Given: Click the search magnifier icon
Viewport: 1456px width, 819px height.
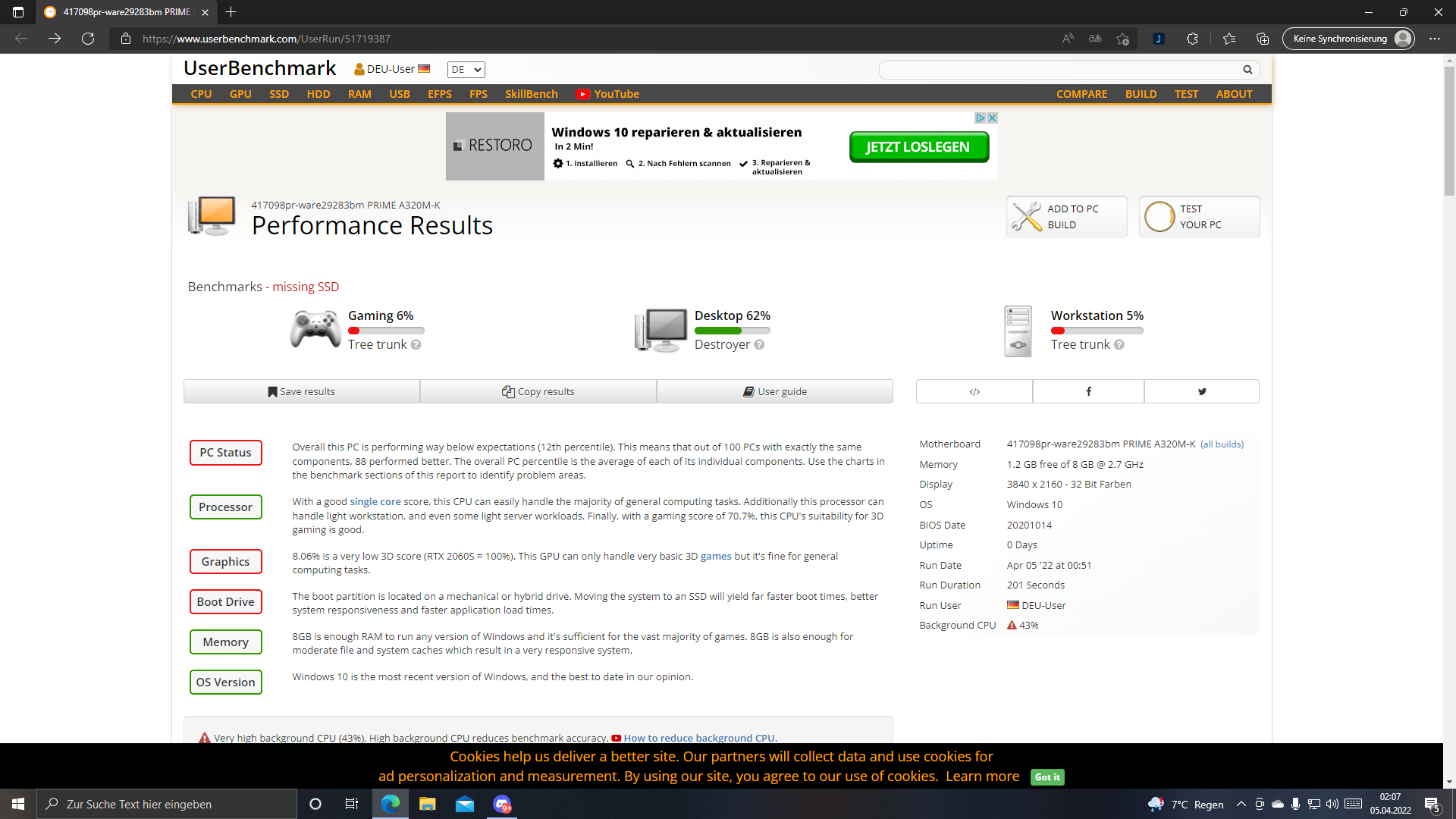Looking at the screenshot, I should (1247, 70).
